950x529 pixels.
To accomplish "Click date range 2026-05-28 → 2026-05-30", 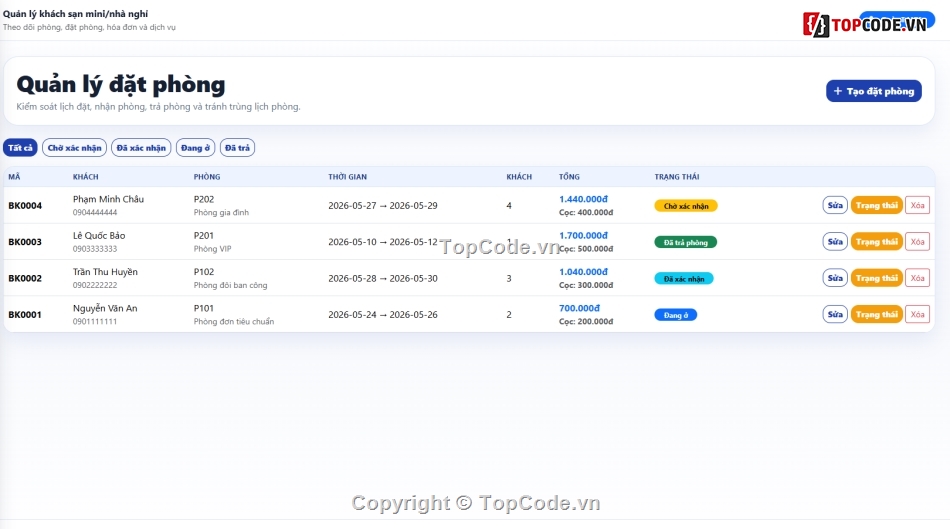I will pos(383,278).
